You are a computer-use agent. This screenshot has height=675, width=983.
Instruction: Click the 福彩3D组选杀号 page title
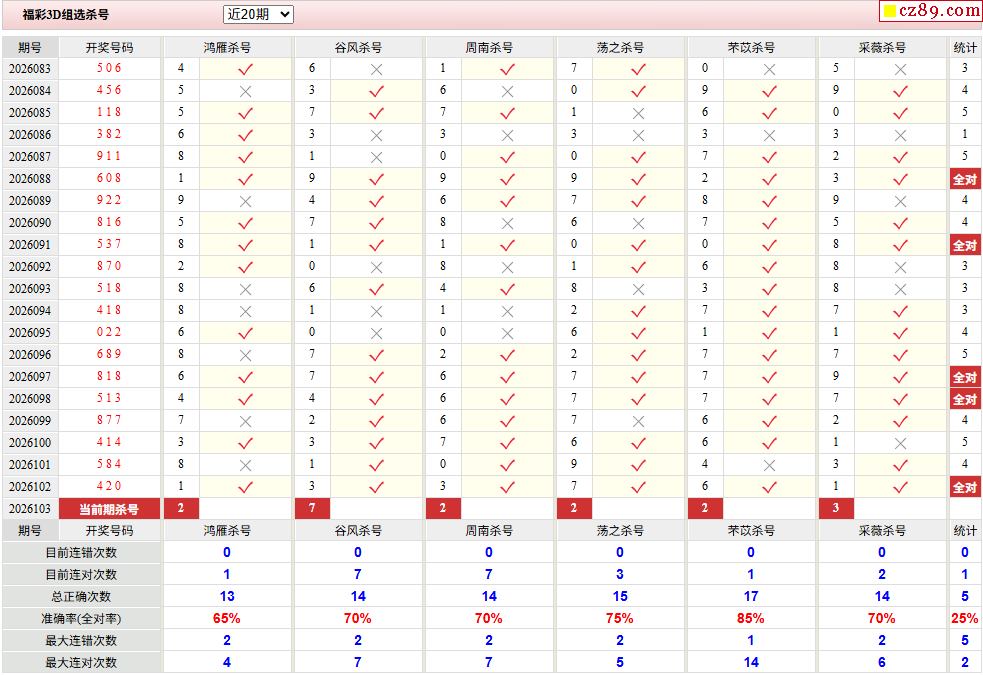tap(65, 14)
